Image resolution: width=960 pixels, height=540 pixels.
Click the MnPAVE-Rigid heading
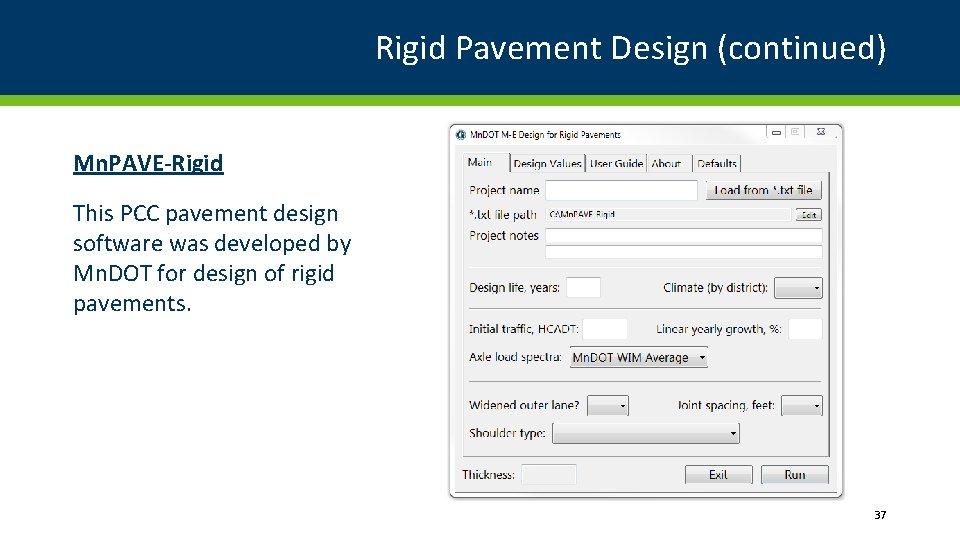coord(148,163)
